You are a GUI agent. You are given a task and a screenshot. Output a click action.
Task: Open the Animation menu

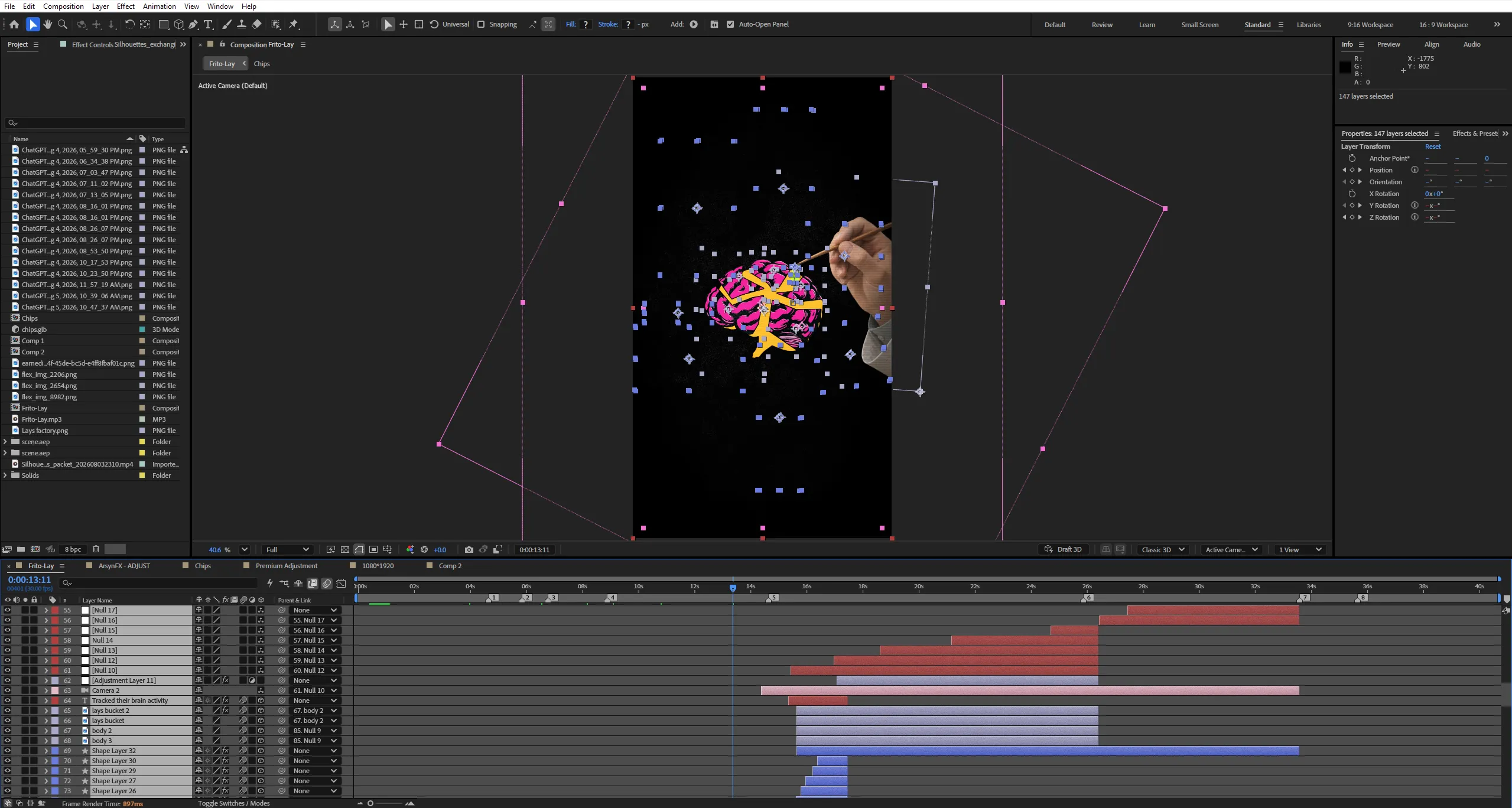(159, 6)
